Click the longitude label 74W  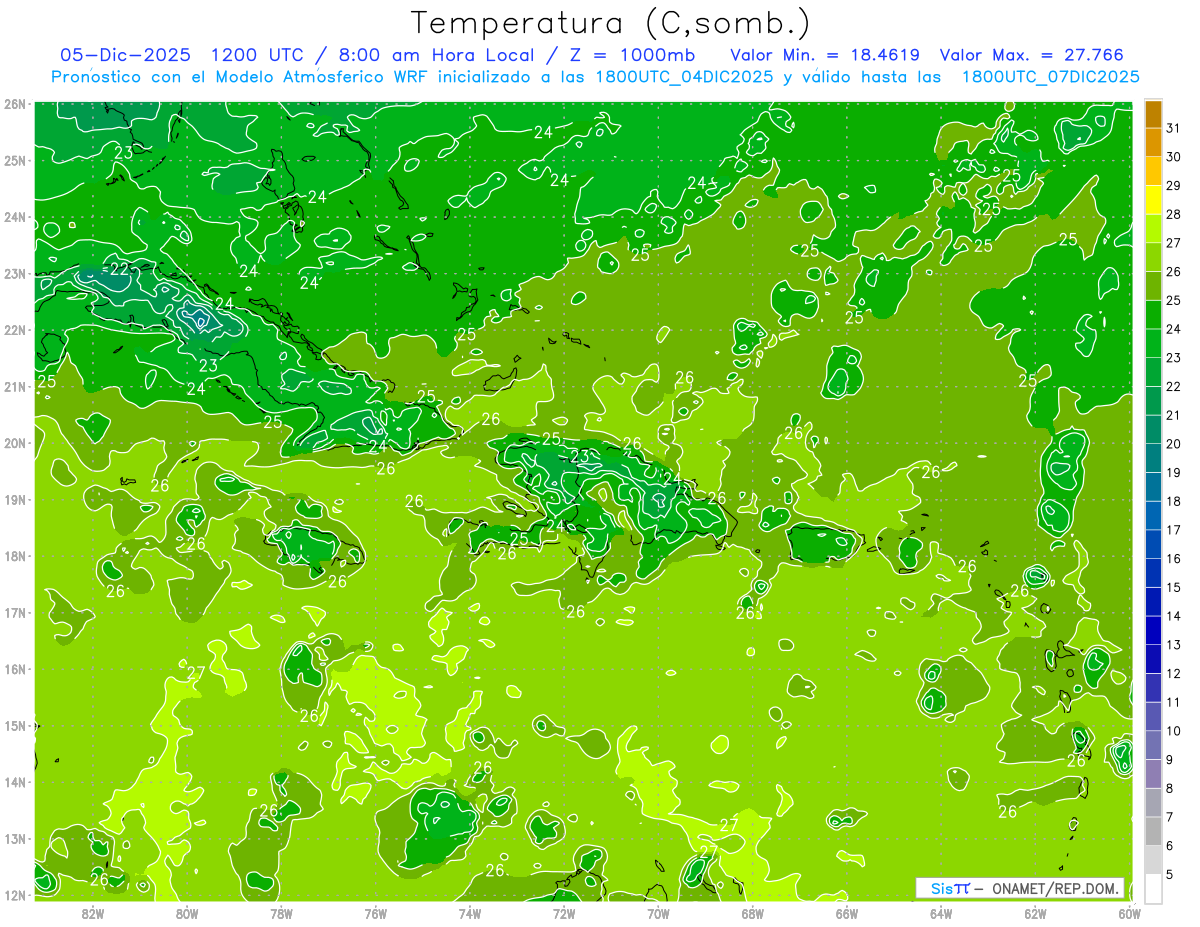click(x=470, y=913)
